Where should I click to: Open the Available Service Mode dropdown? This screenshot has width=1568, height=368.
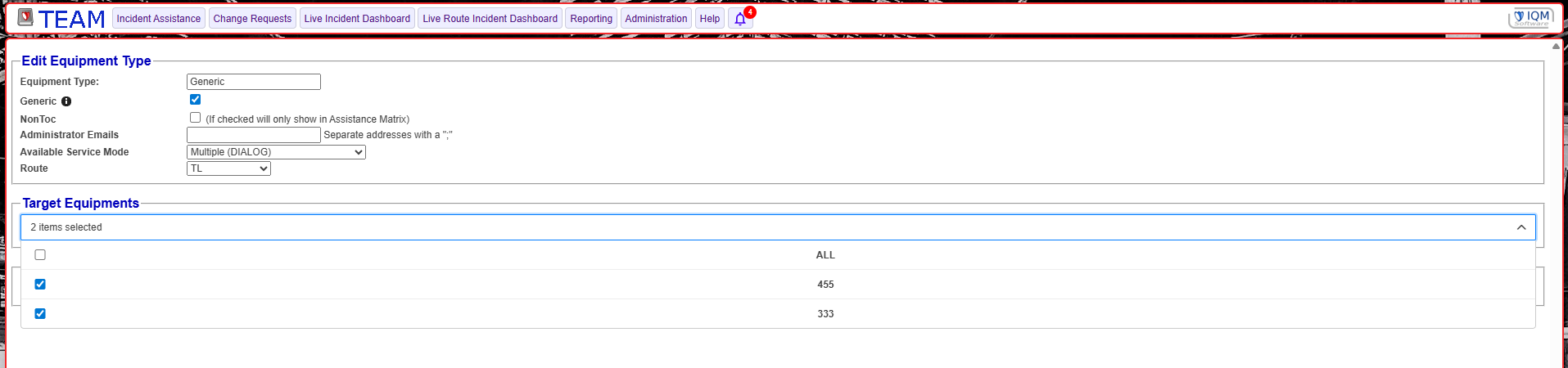276,152
